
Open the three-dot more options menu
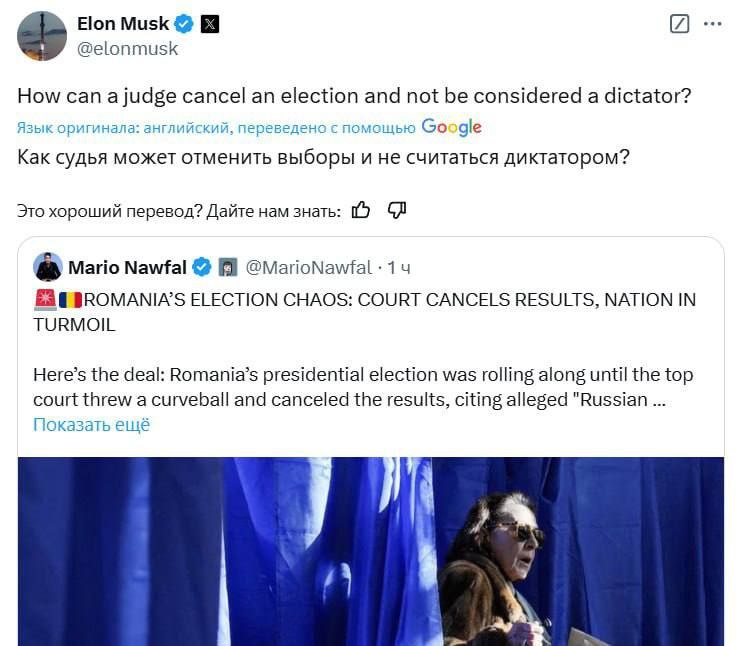click(x=712, y=24)
